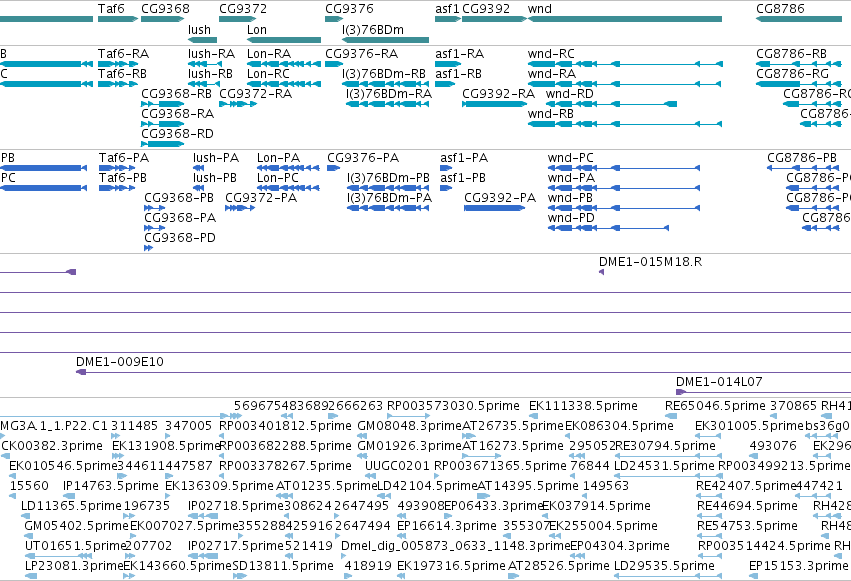
Task: Click the CG9392-PA protein bar
Action: 494,208
